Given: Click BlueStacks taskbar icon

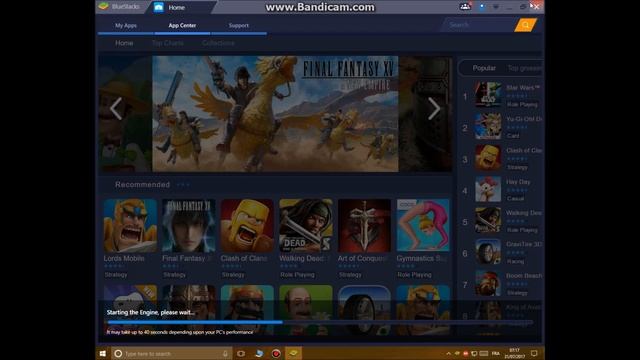Looking at the screenshot, I should coord(293,353).
